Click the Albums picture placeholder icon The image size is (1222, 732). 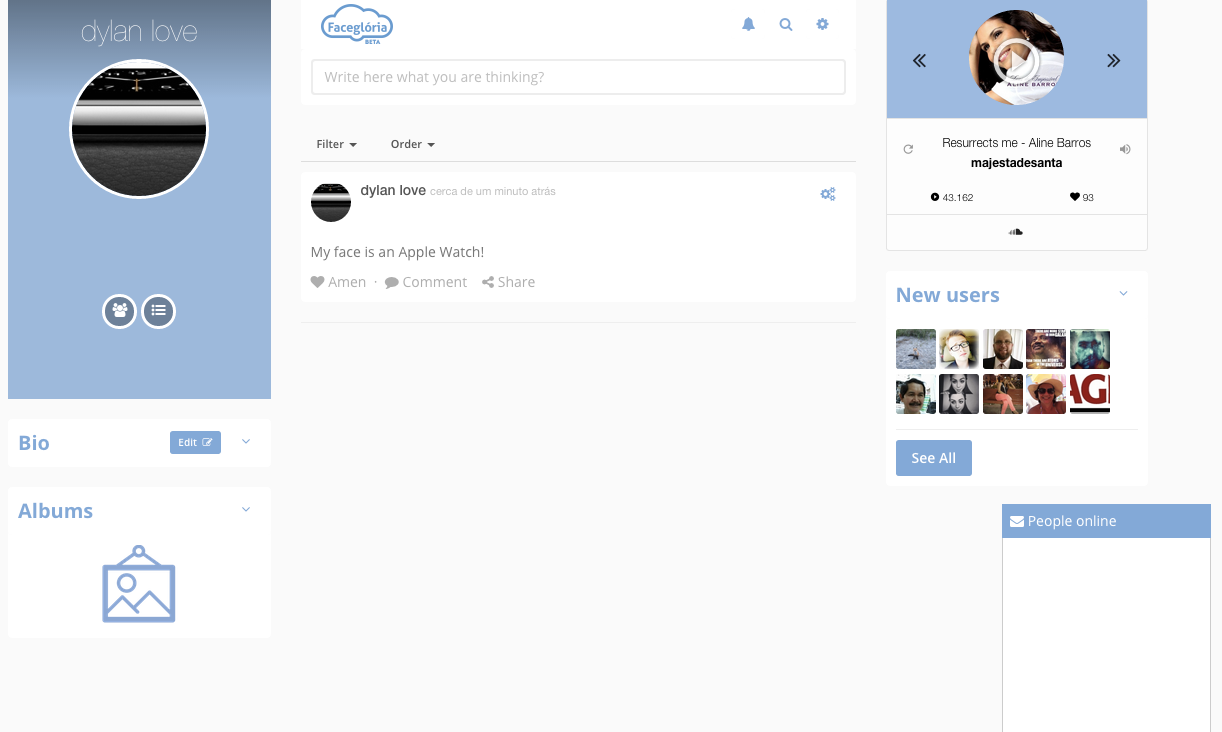coord(139,584)
